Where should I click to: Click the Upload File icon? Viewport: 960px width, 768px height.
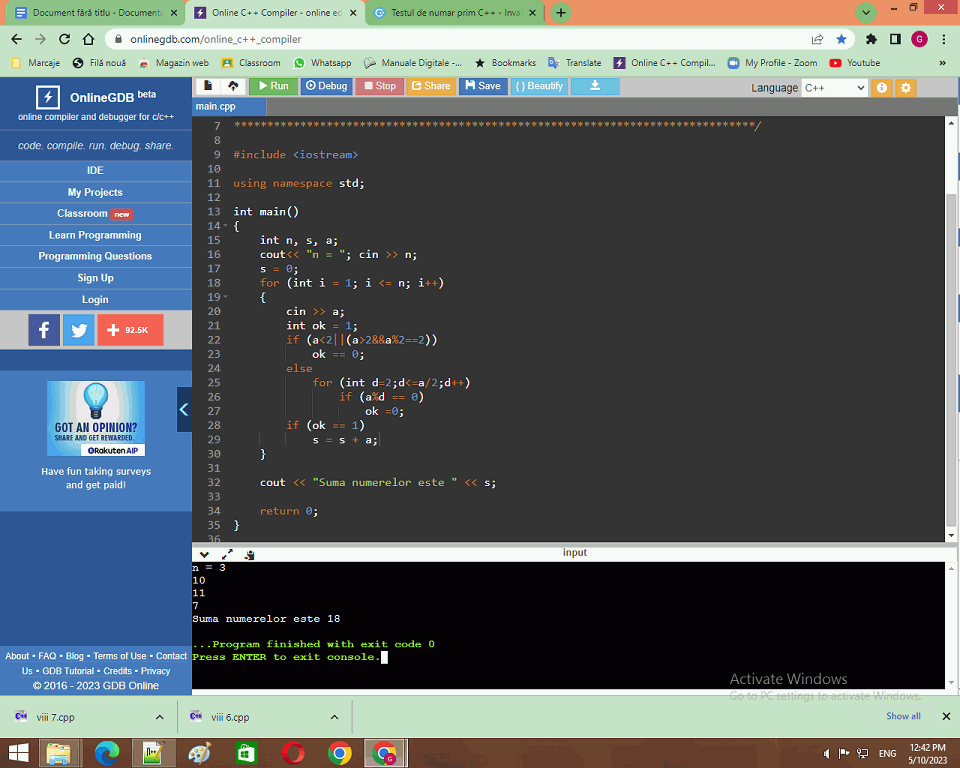pyautogui.click(x=233, y=86)
